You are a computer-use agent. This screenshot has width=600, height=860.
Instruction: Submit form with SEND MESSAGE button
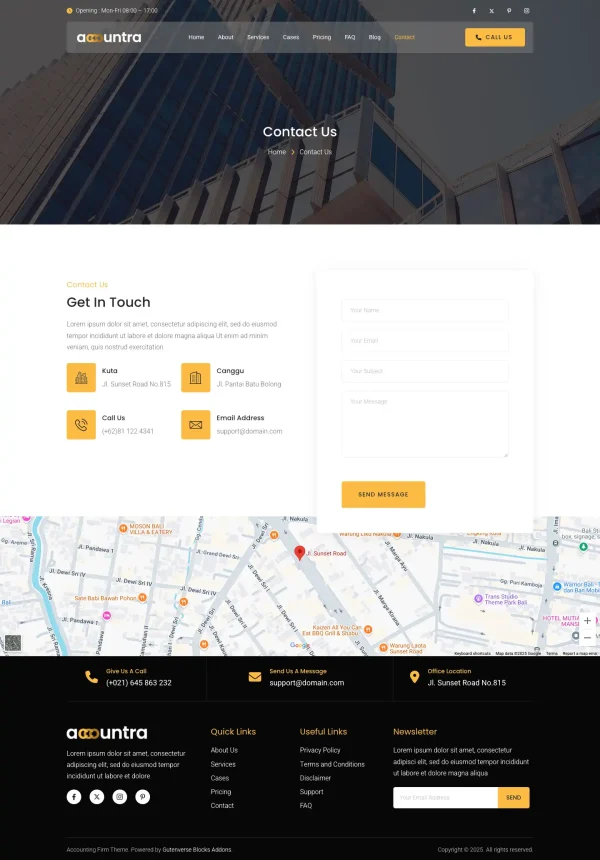coord(383,494)
